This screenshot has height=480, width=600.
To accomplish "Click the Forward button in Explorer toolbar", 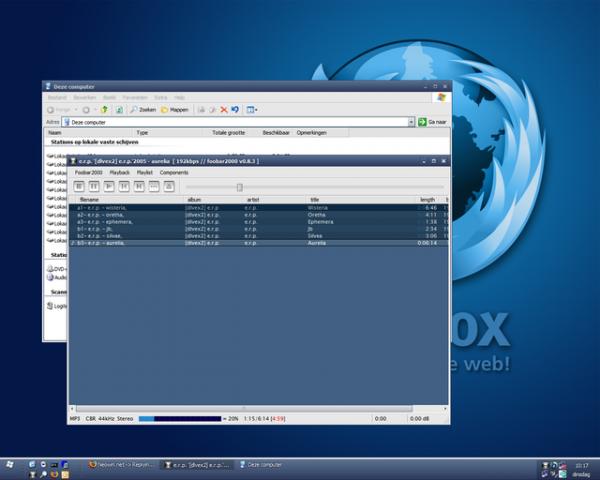I will pos(86,110).
